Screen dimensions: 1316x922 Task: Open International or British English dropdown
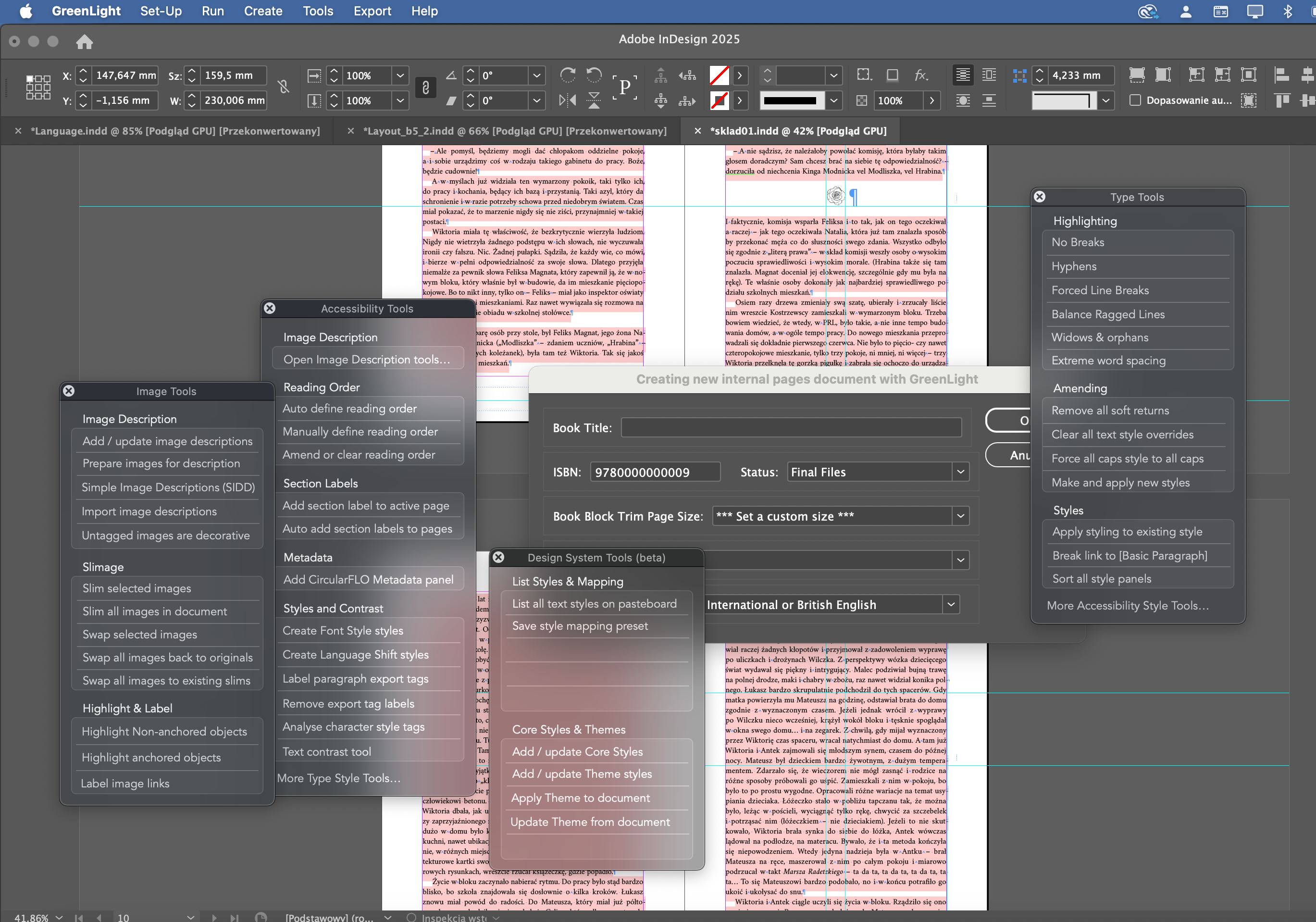tap(951, 604)
